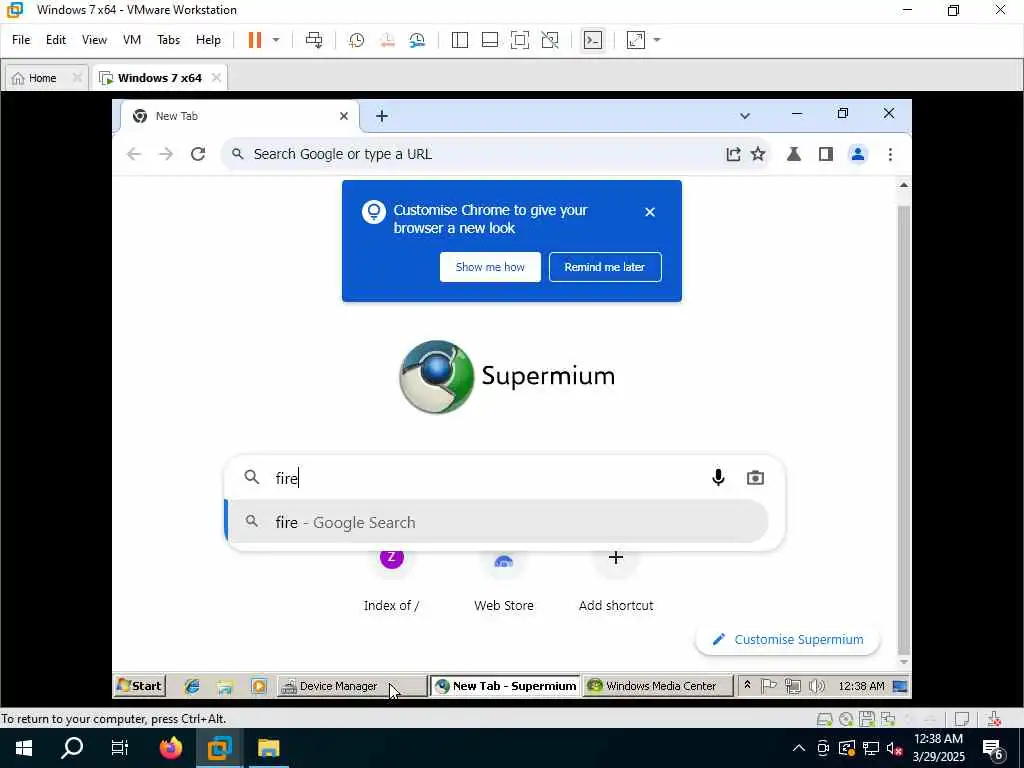
Task: Click the VMware status bar hard disk icon
Action: (x=825, y=719)
